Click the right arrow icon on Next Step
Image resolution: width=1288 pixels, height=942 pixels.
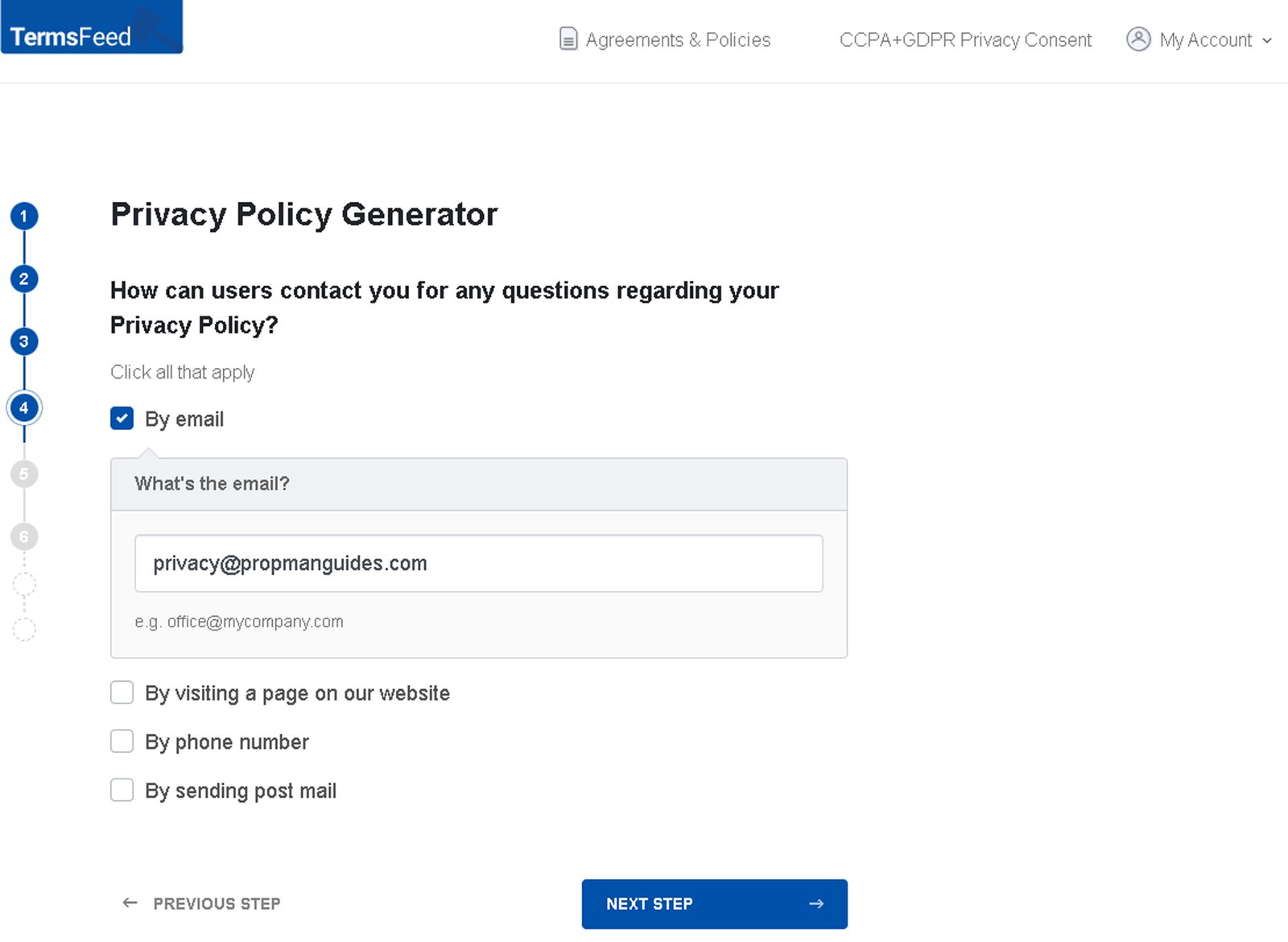click(x=816, y=904)
